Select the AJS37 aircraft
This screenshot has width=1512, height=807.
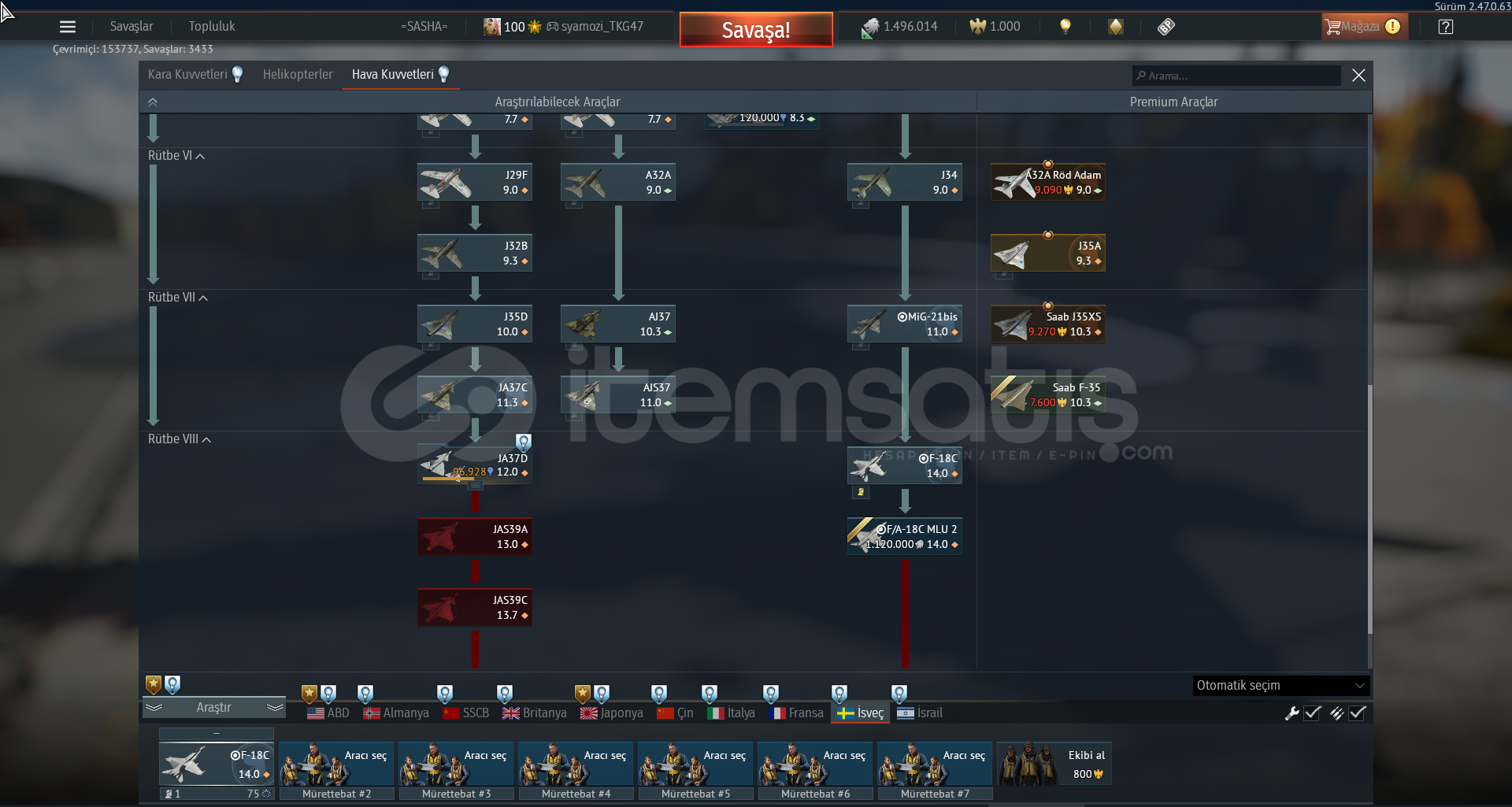(618, 395)
